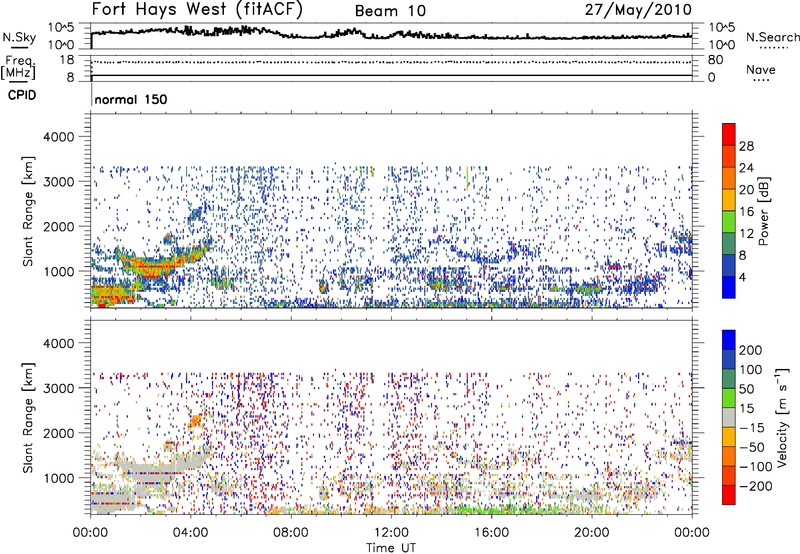Select the 'N.Sky' legend label
800x554 pixels.
(x=19, y=37)
